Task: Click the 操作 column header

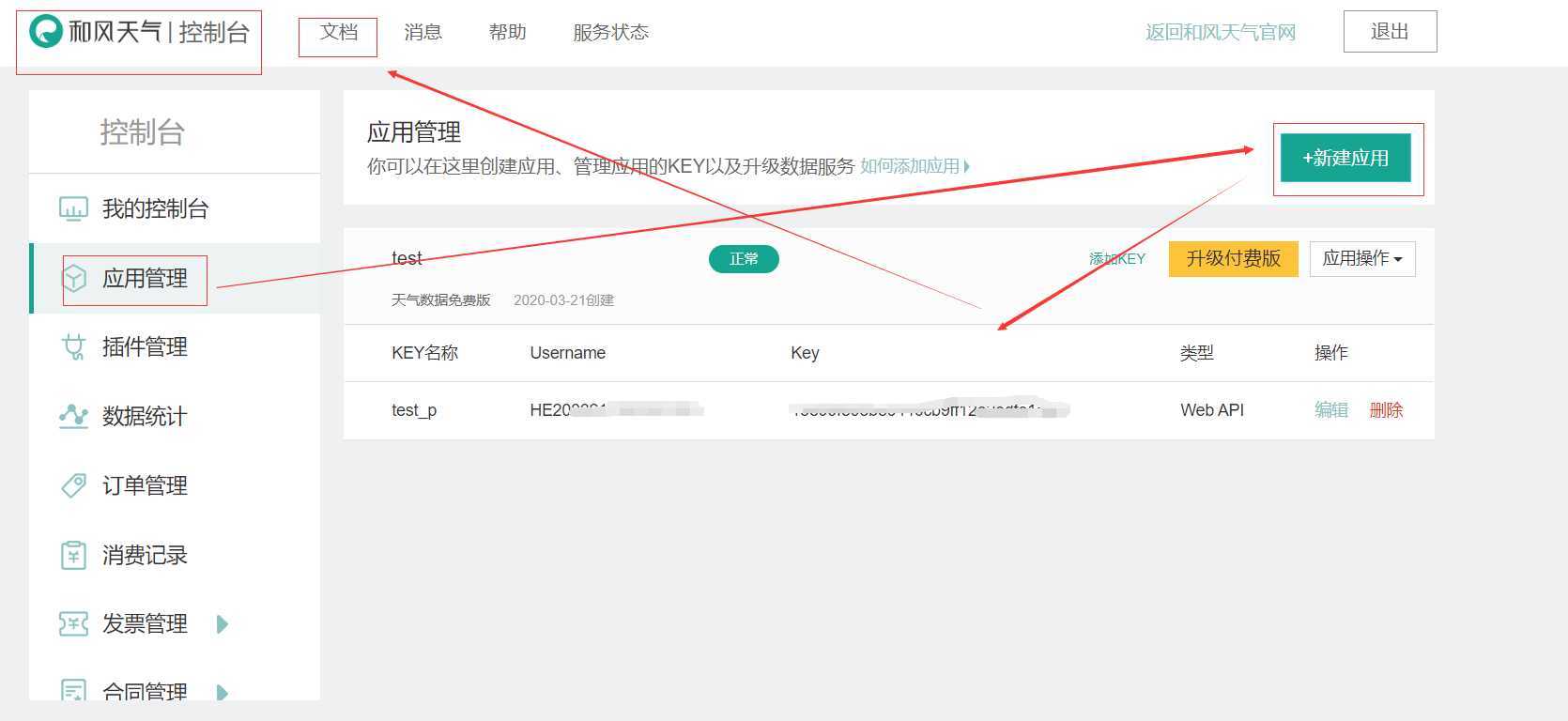Action: (1331, 353)
